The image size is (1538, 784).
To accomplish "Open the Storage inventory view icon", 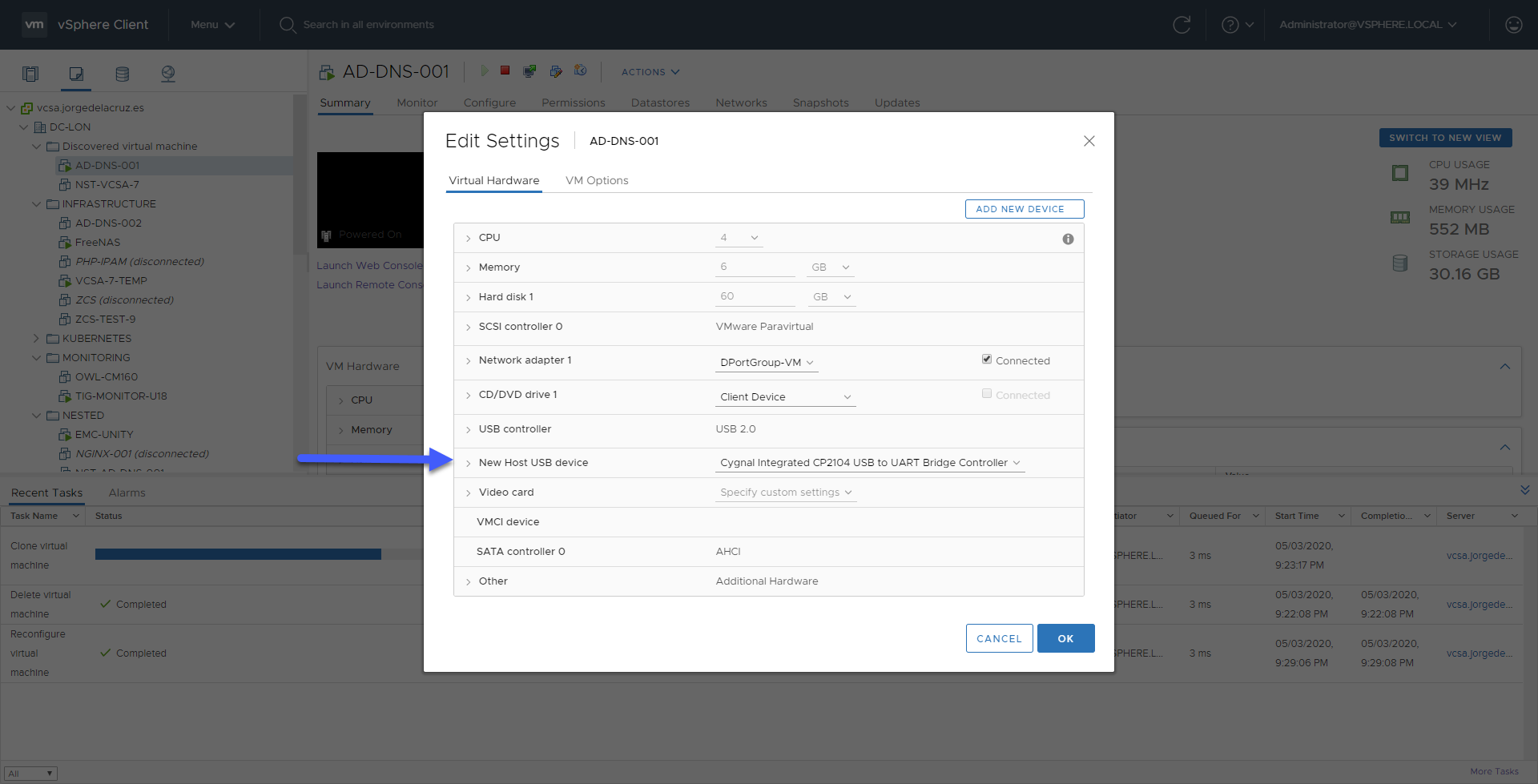I will pos(122,74).
